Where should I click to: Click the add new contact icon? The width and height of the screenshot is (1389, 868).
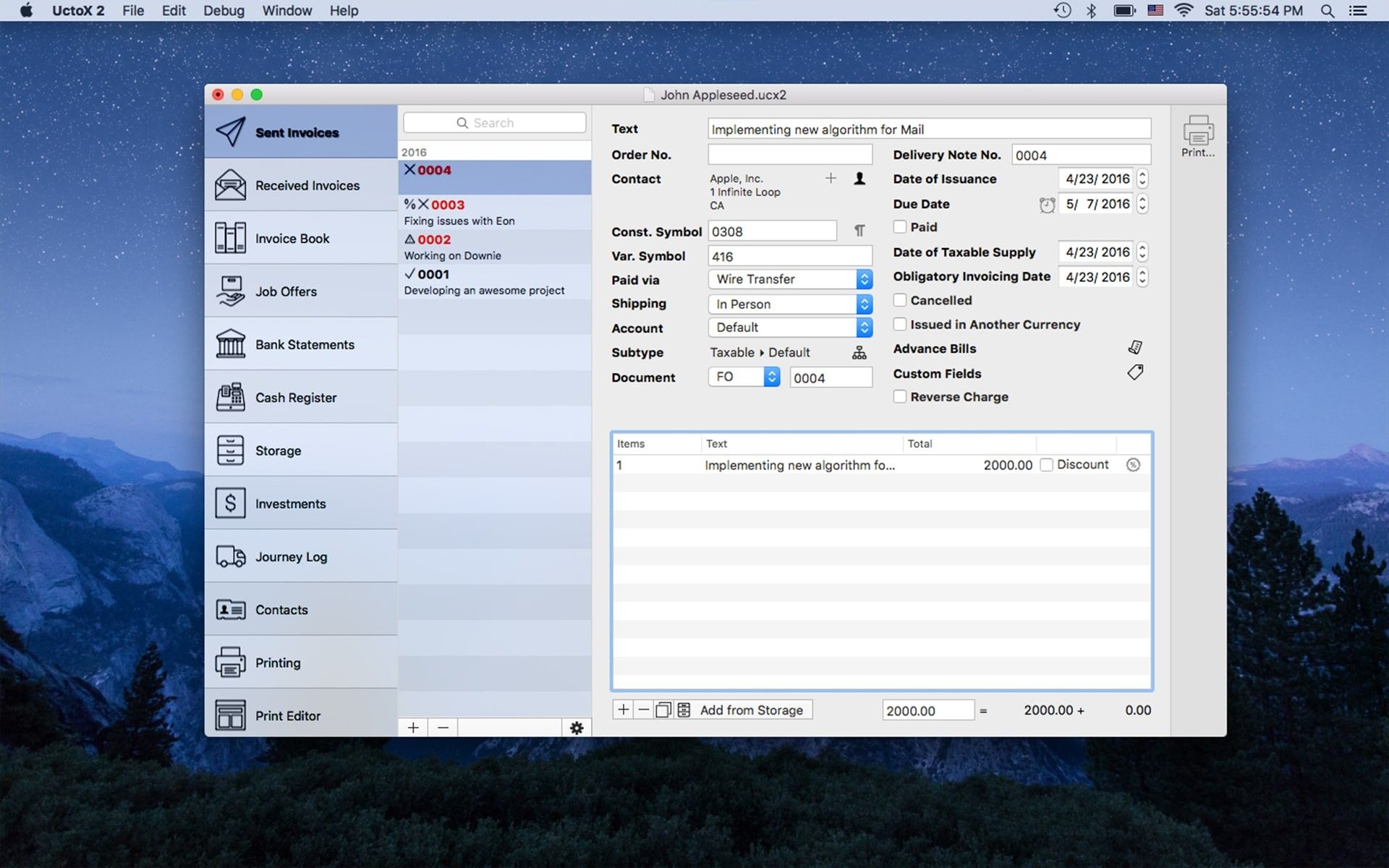(x=831, y=177)
